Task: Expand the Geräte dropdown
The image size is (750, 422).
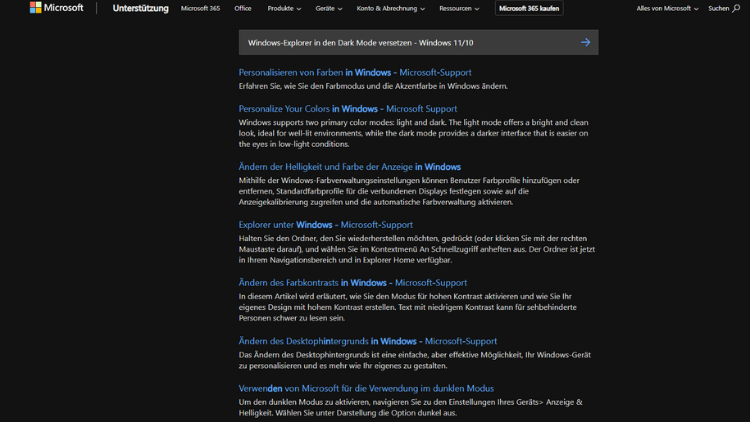Action: [x=329, y=8]
